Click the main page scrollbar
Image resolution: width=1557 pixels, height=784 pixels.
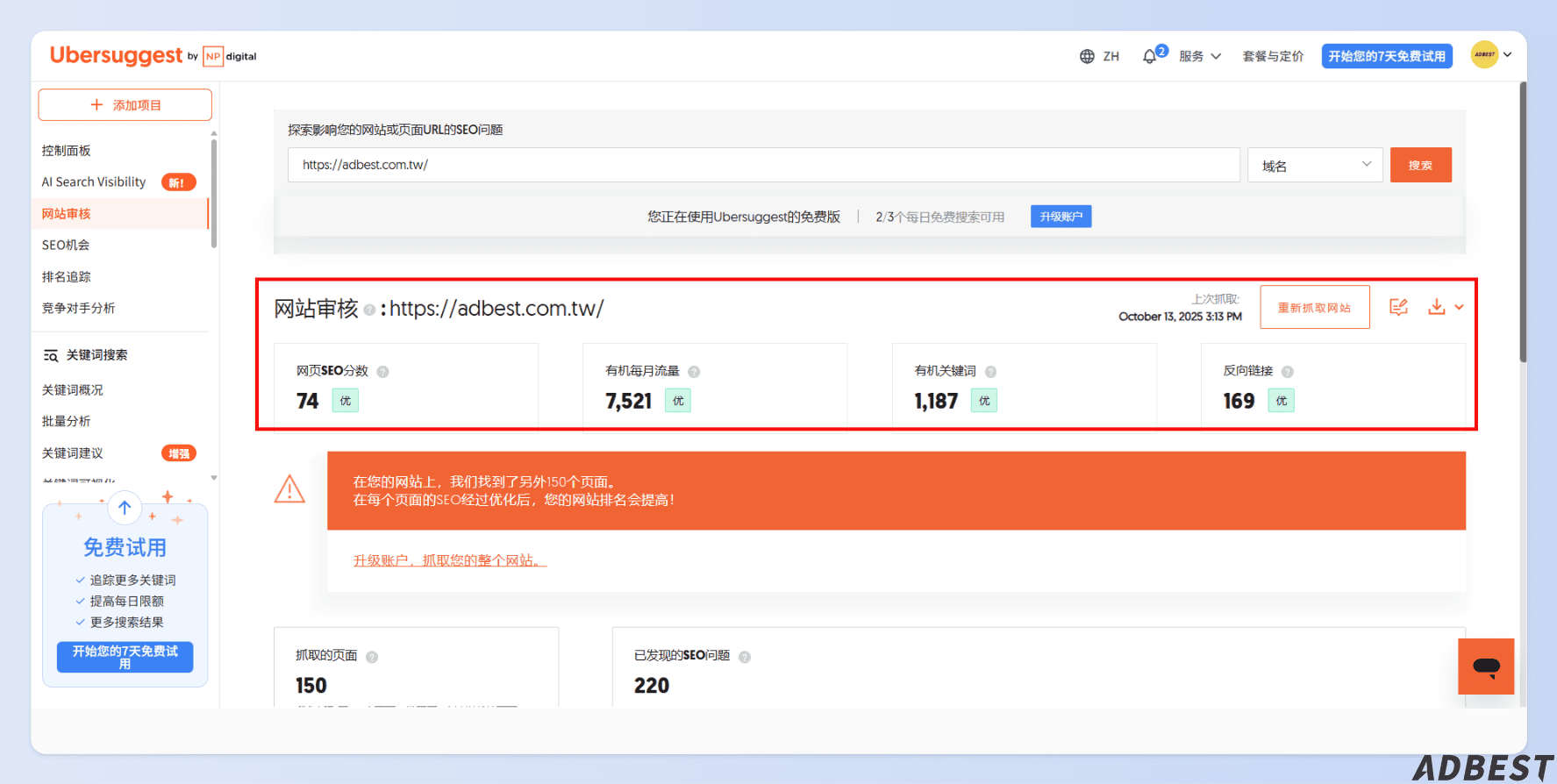1523,222
